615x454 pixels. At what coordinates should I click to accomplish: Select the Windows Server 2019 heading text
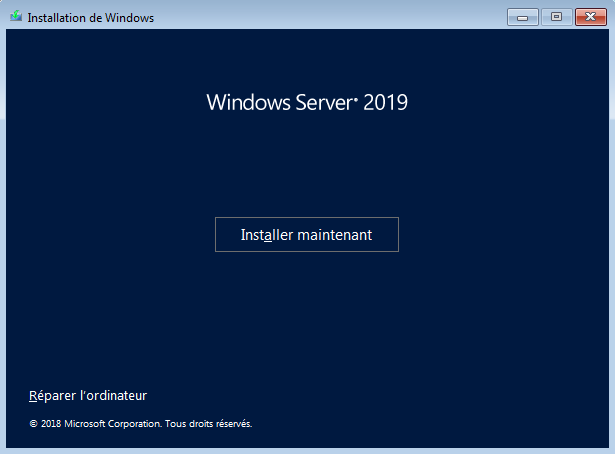[x=307, y=102]
